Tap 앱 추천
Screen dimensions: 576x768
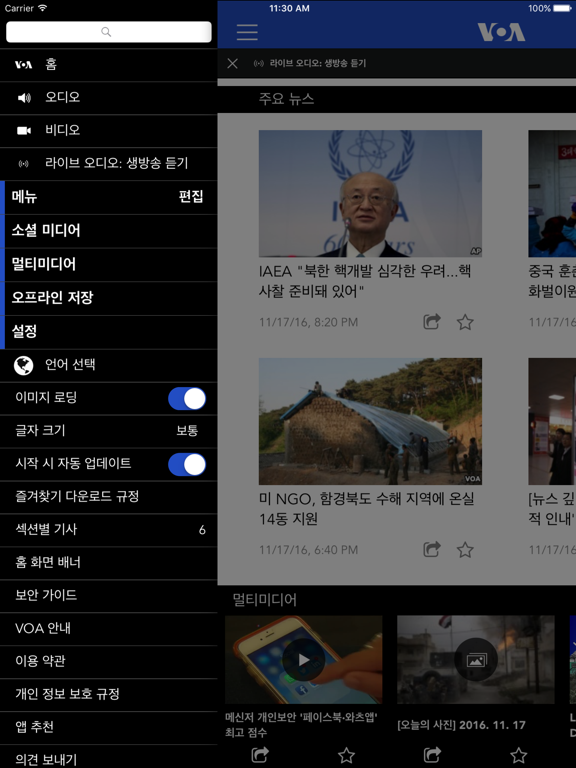(109, 727)
